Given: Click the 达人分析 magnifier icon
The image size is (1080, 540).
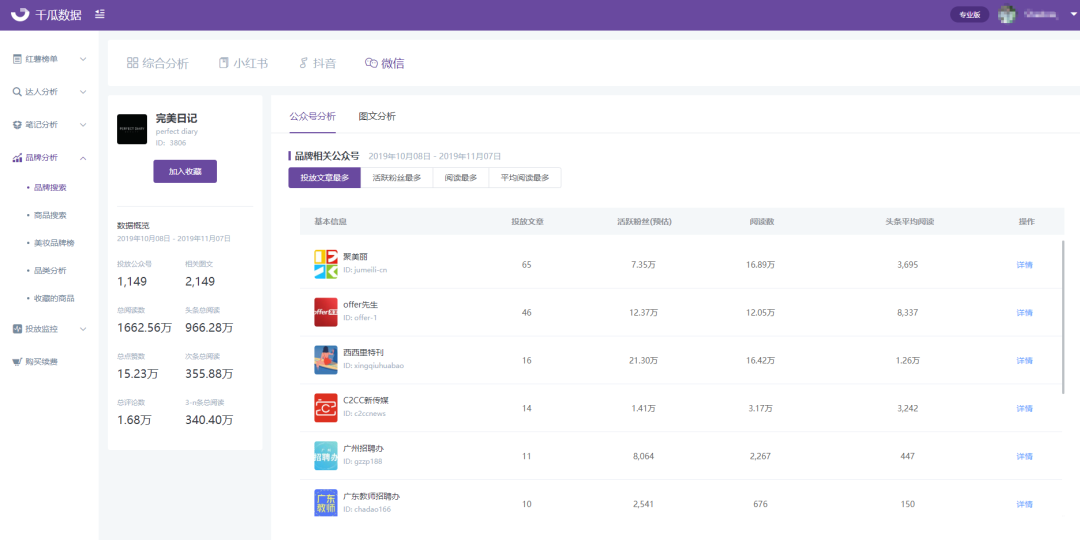Looking at the screenshot, I should [17, 92].
